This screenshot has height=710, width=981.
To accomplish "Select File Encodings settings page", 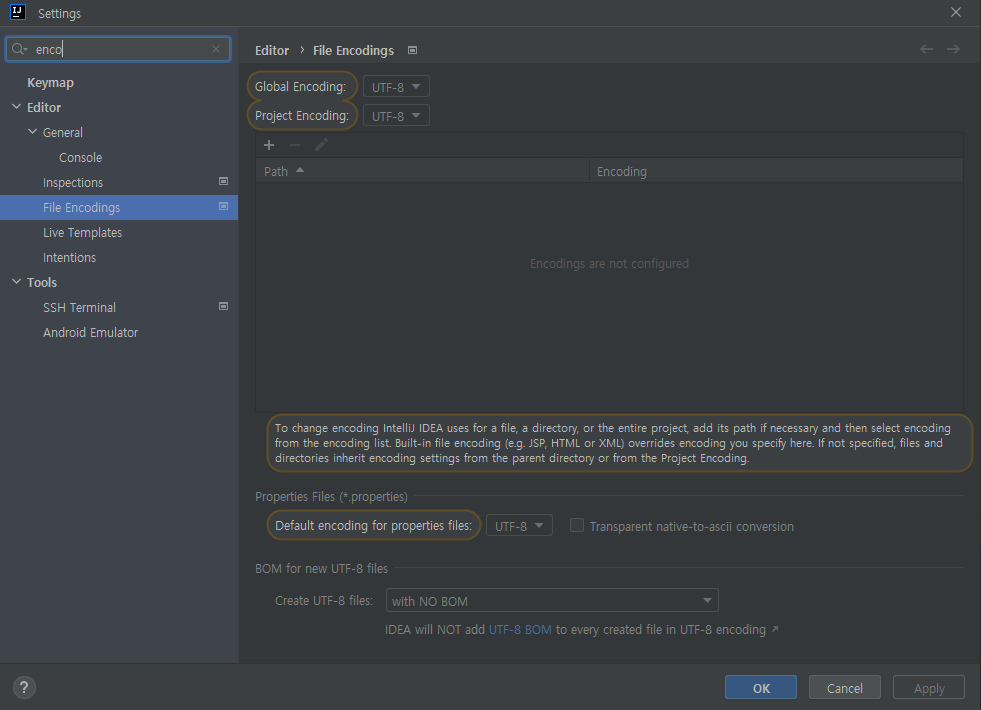I will (119, 208).
